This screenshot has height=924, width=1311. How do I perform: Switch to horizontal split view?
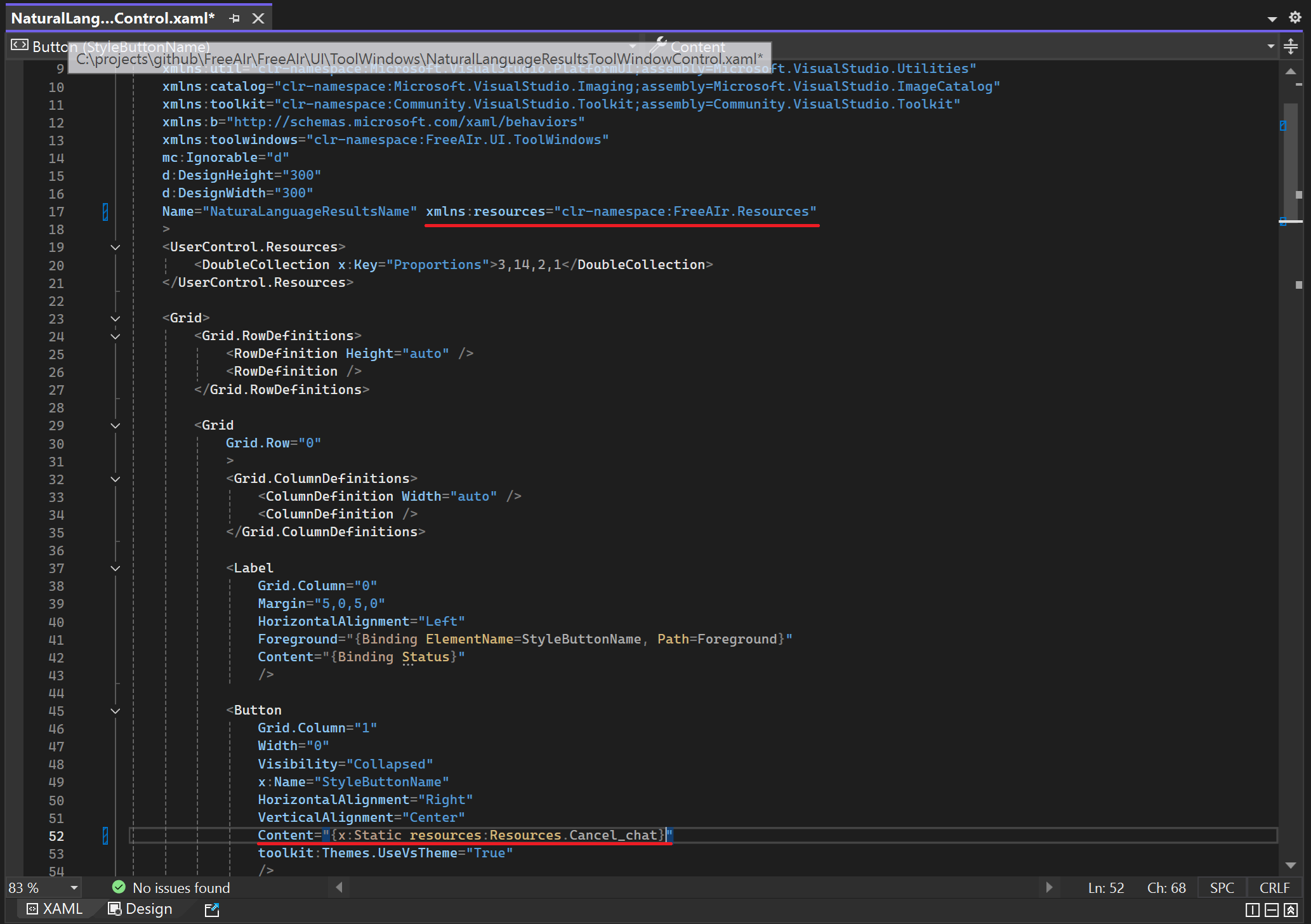coord(1272,910)
